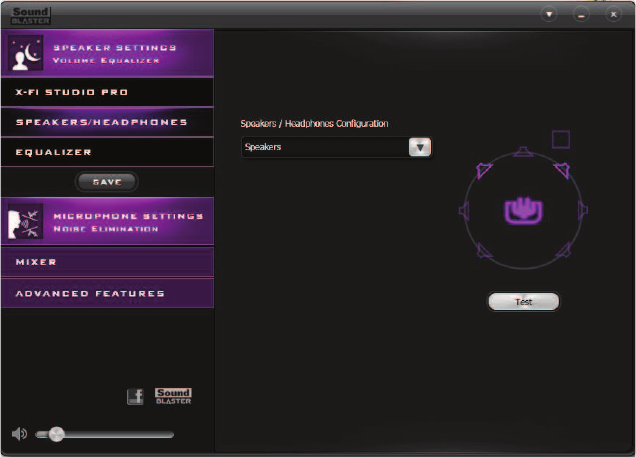Viewport: 636px width, 457px height.
Task: Click the Test button
Action: pos(523,302)
